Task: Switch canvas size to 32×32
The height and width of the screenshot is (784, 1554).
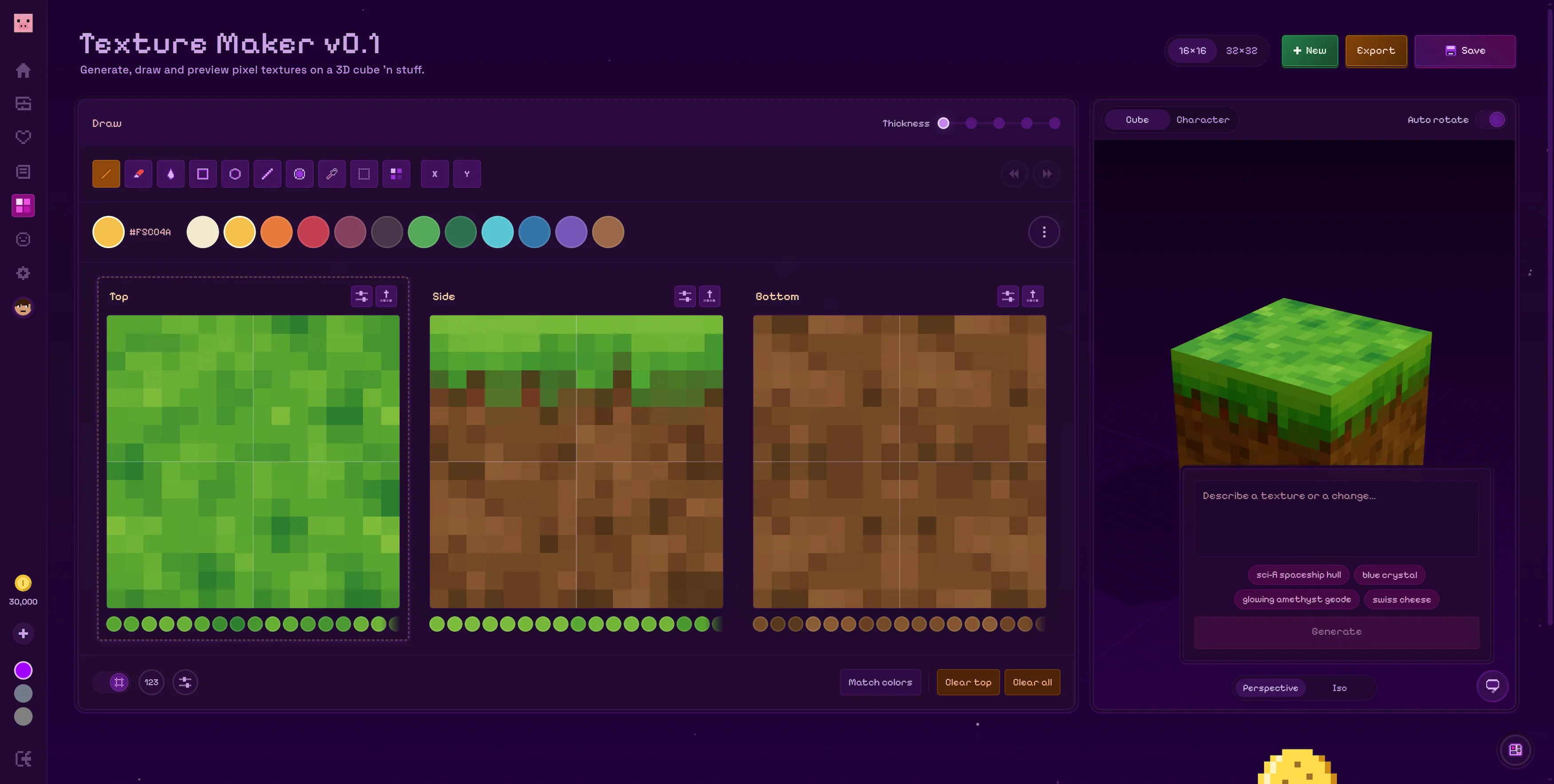Action: (x=1241, y=51)
